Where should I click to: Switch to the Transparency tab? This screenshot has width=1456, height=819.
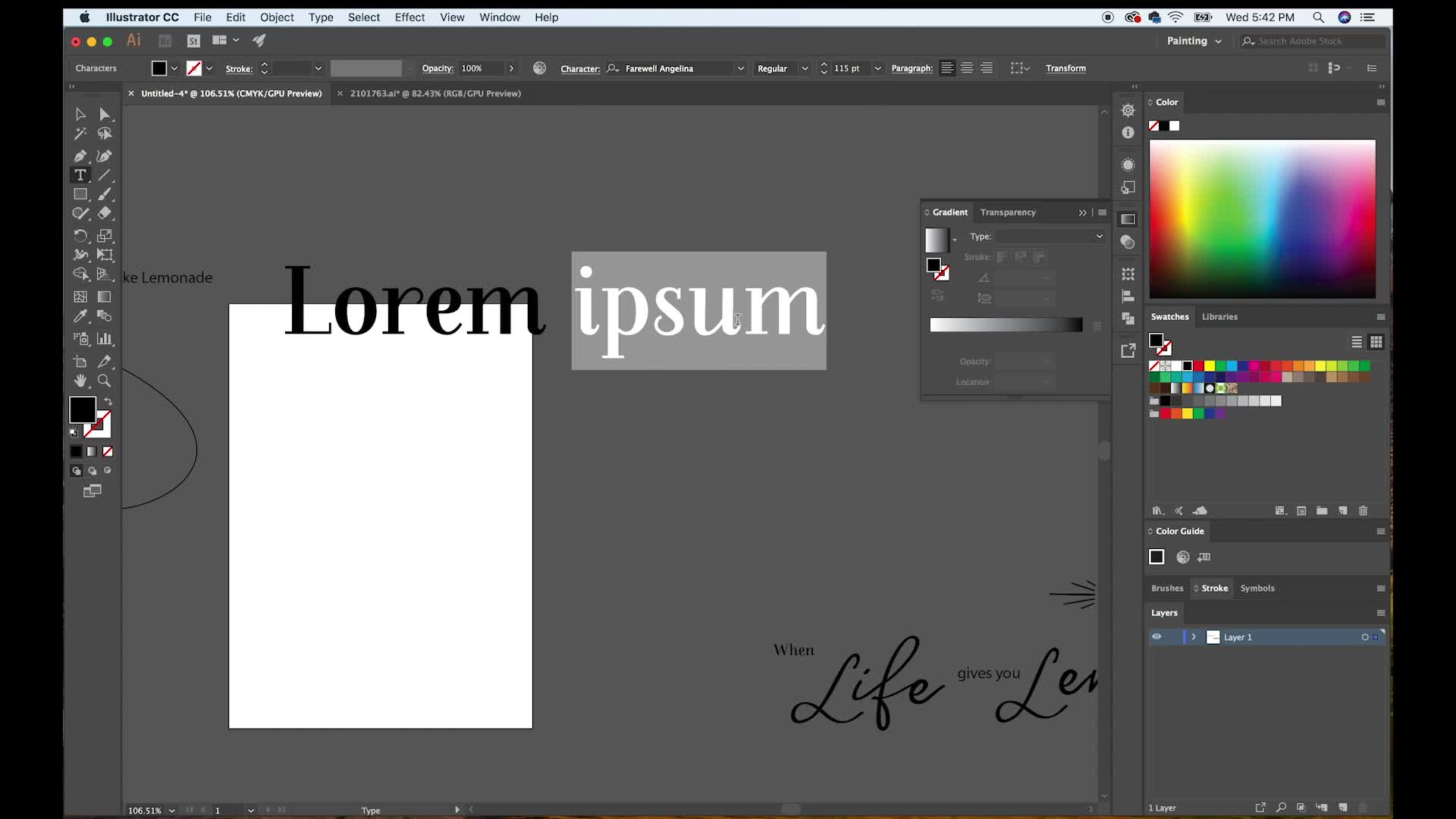1007,212
